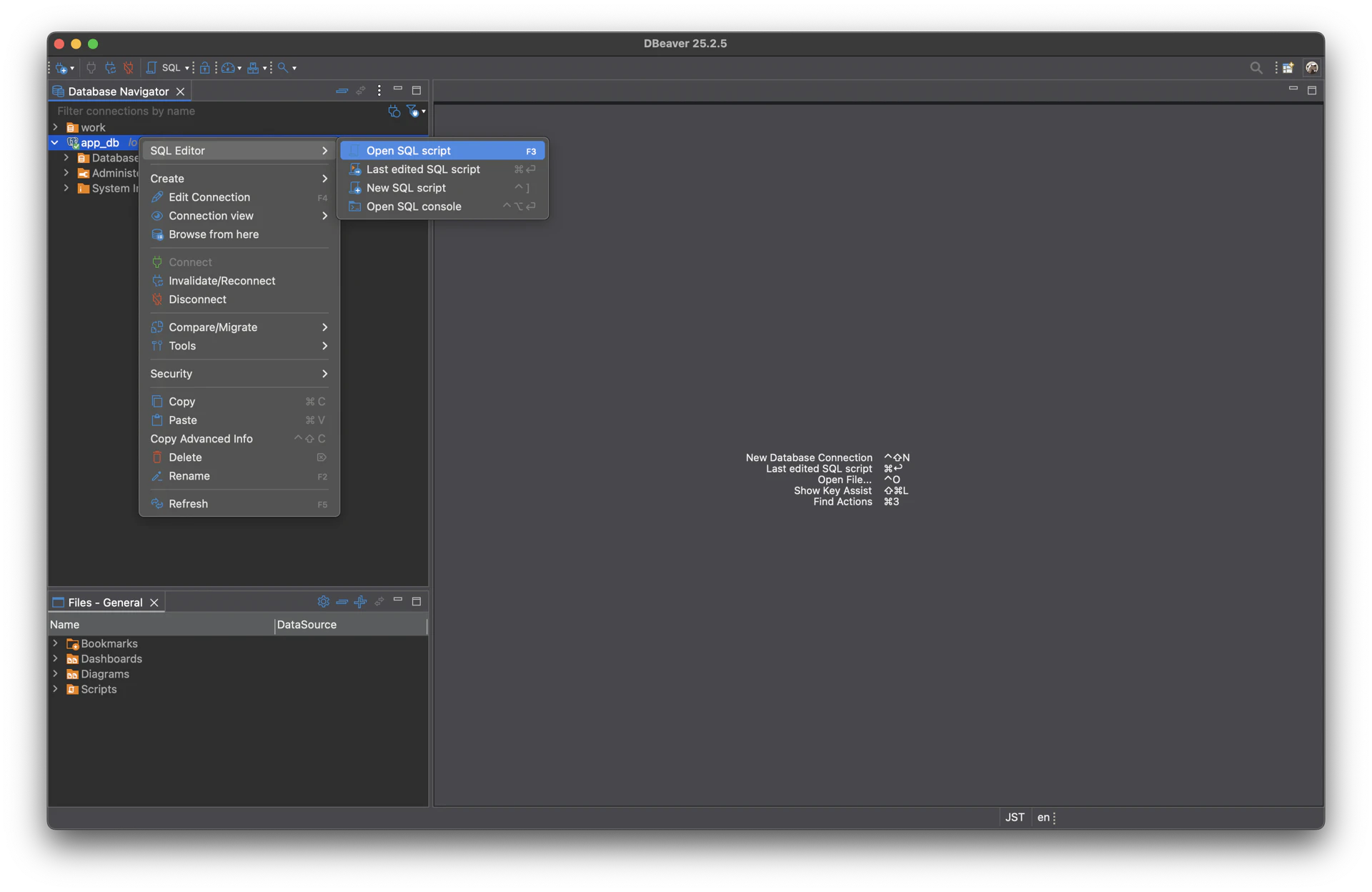Viewport: 1372px width, 892px height.
Task: Open dropdown arrow beside New Connection icon
Action: pyautogui.click(x=72, y=69)
